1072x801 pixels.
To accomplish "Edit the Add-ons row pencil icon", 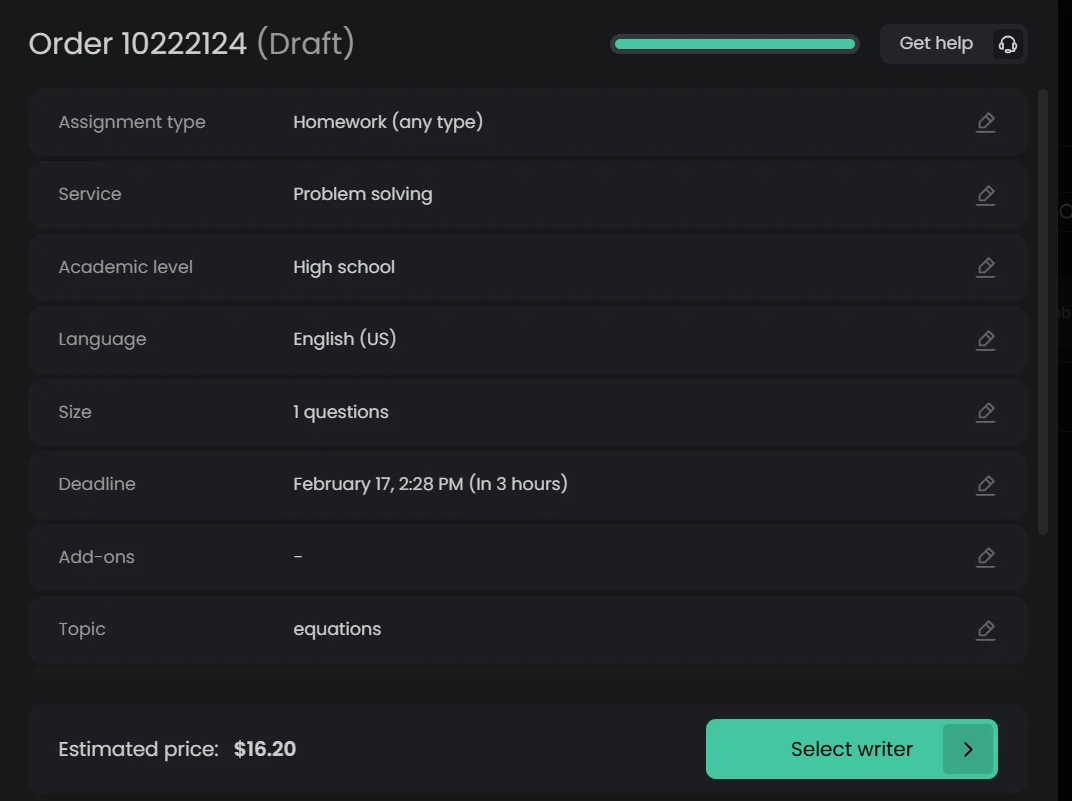I will coord(985,557).
